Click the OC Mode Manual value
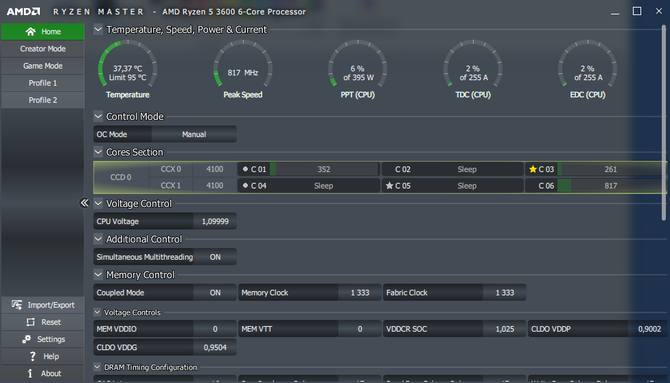Screen dimensions: 670x383 tap(194, 134)
